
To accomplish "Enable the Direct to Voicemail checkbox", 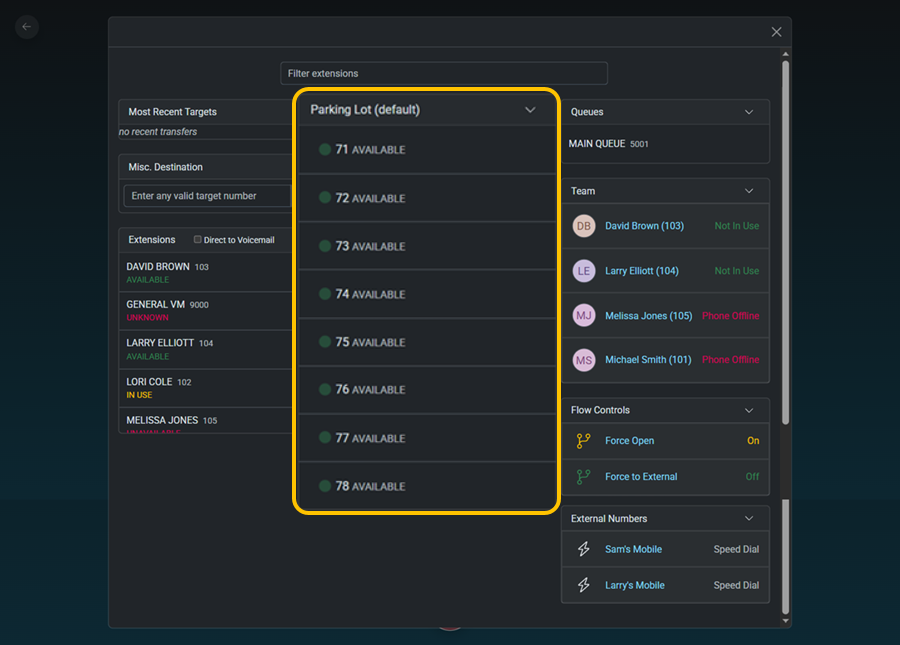I will [197, 240].
